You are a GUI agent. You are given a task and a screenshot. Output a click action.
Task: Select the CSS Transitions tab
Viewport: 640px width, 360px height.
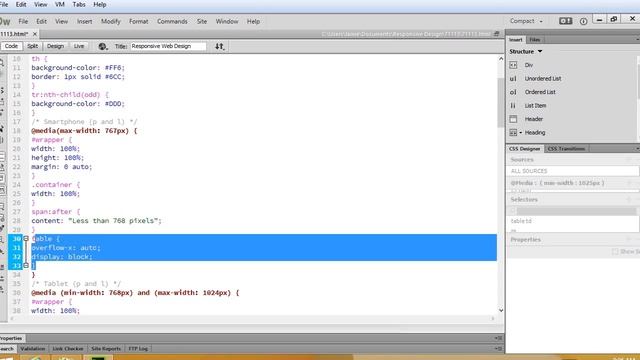pyautogui.click(x=566, y=149)
